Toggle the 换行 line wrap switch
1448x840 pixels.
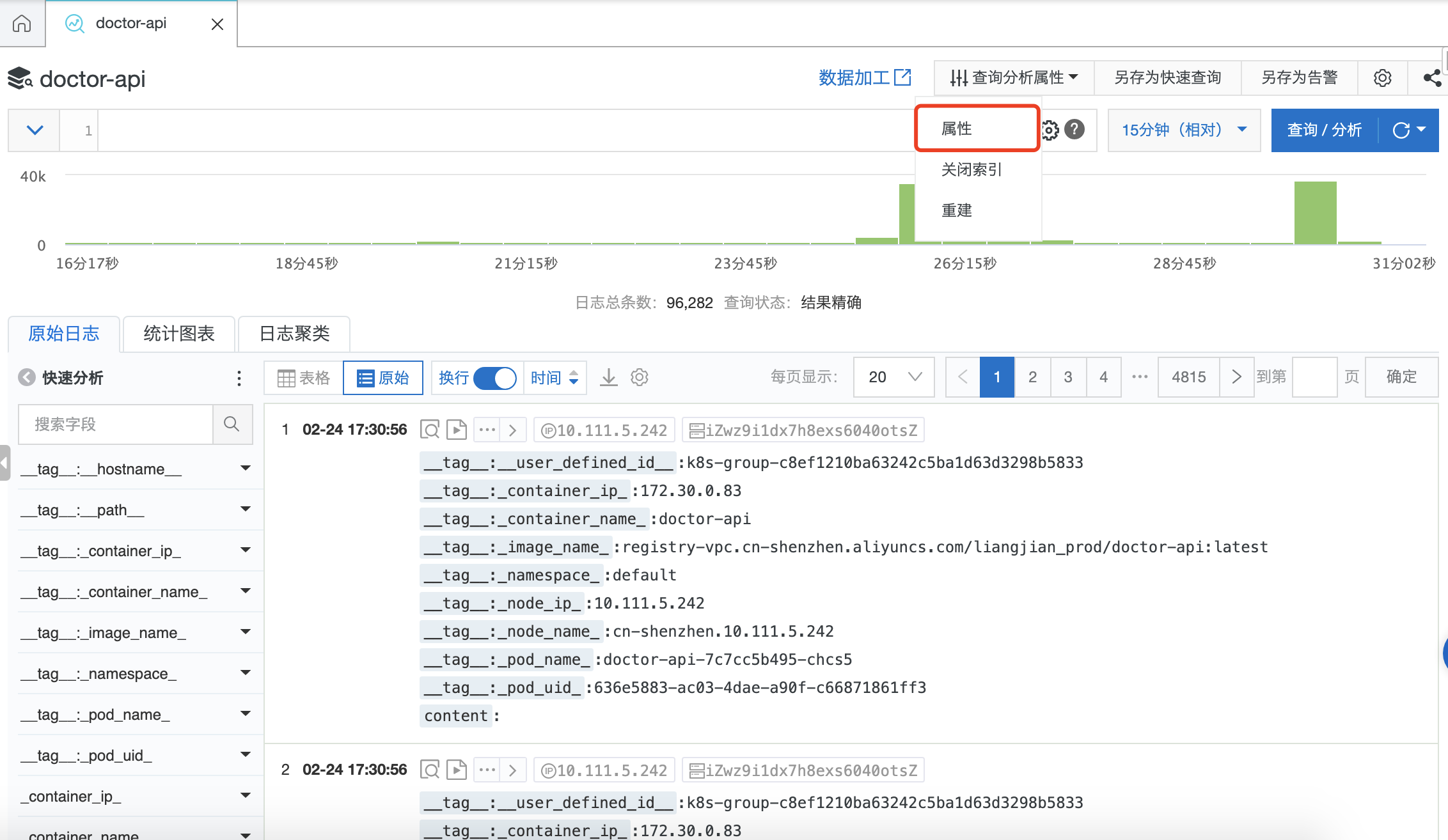pos(494,378)
